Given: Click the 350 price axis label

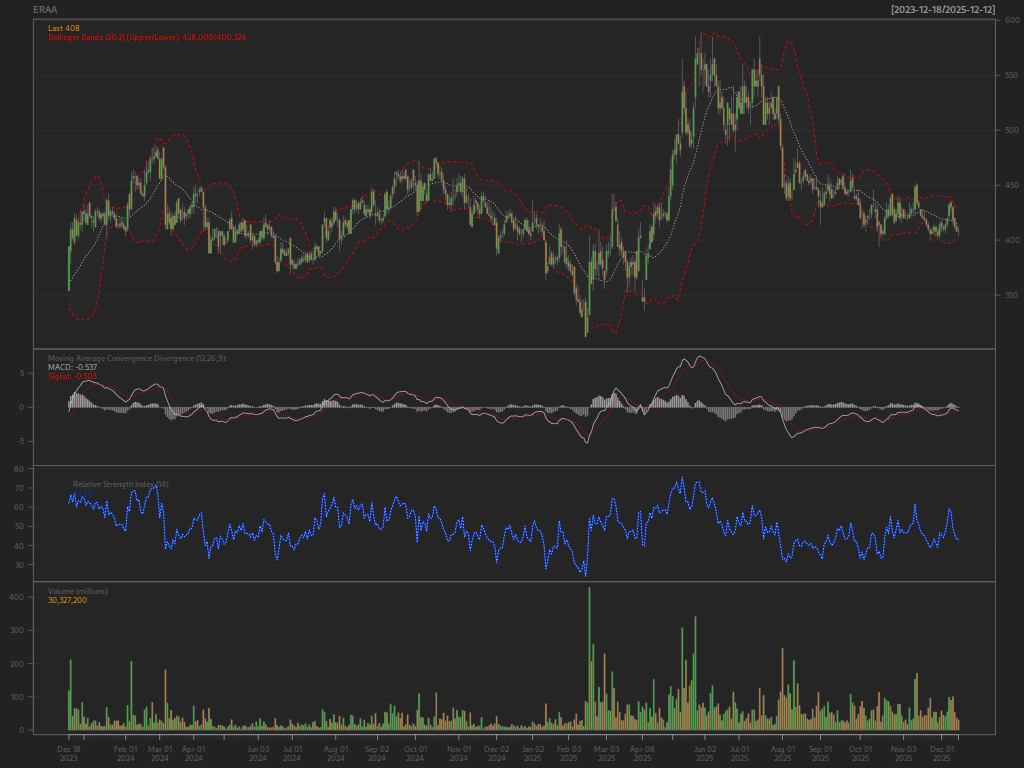Looking at the screenshot, I should coord(1012,295).
